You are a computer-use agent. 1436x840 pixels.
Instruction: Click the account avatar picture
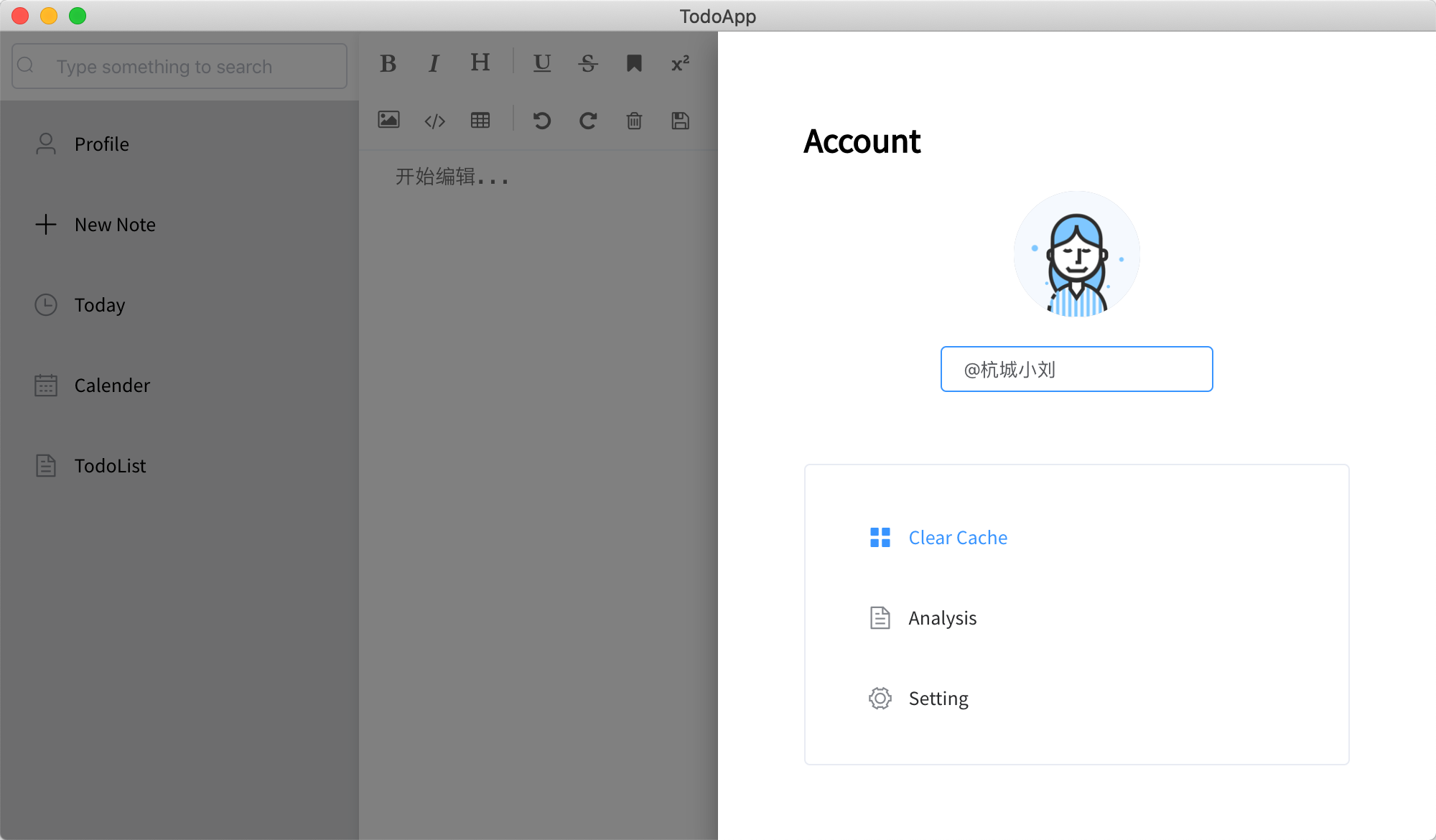point(1076,254)
